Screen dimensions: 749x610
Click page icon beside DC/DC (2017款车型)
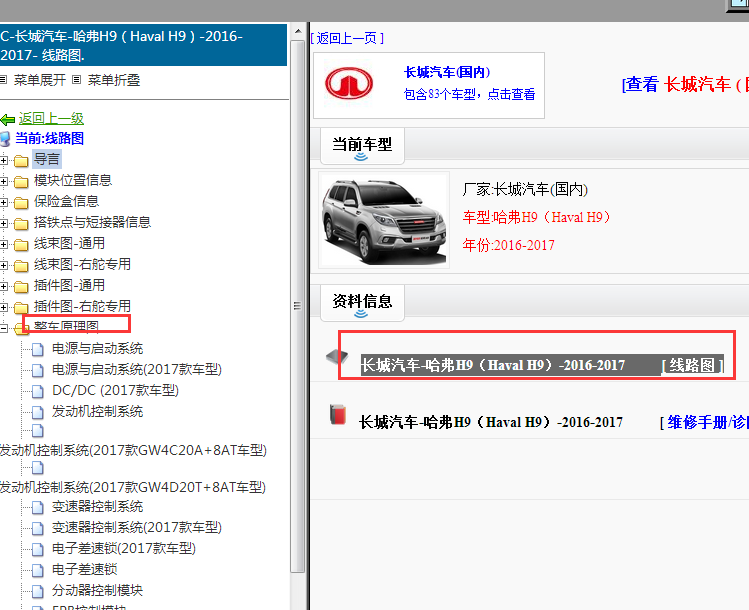pos(38,392)
